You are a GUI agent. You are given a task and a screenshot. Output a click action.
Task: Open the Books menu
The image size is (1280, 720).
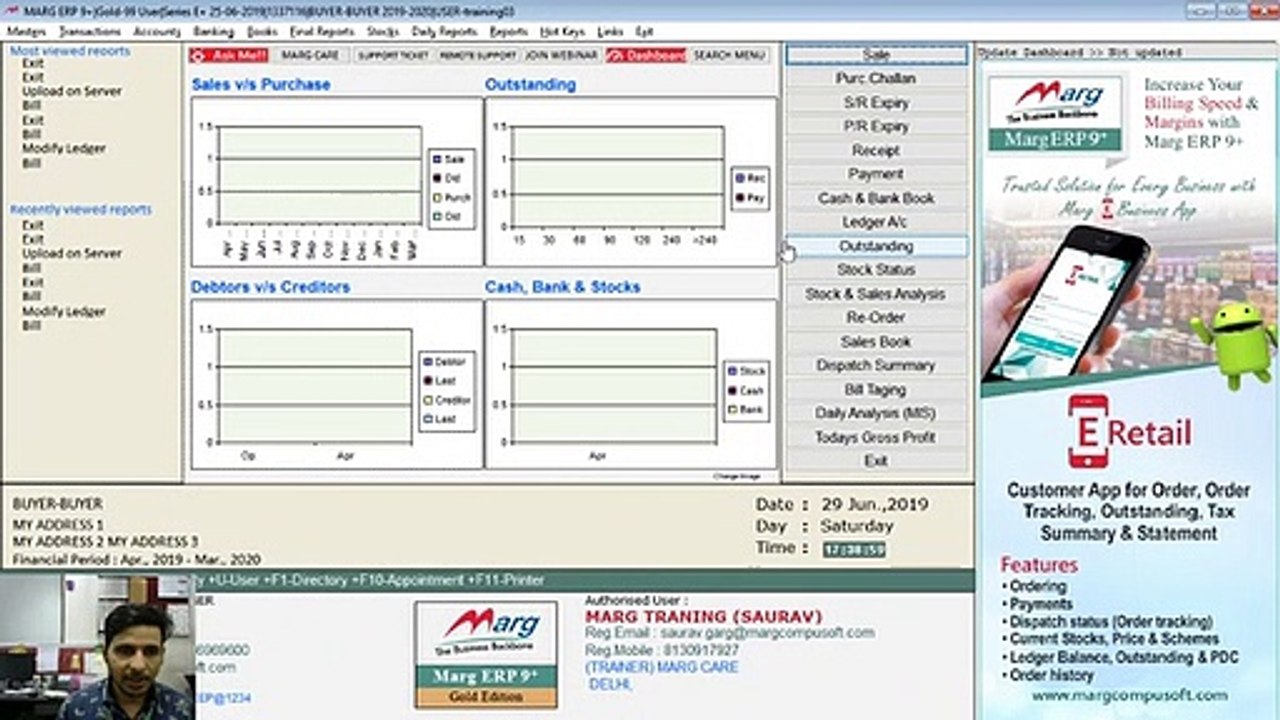262,32
